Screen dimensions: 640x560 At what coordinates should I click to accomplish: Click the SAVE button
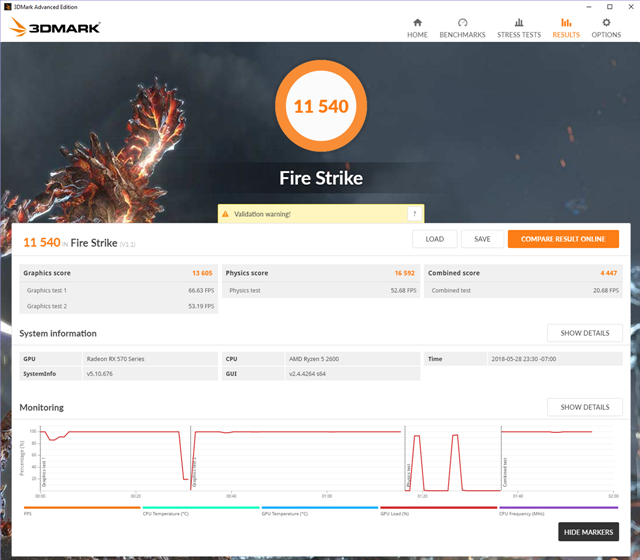pos(482,239)
